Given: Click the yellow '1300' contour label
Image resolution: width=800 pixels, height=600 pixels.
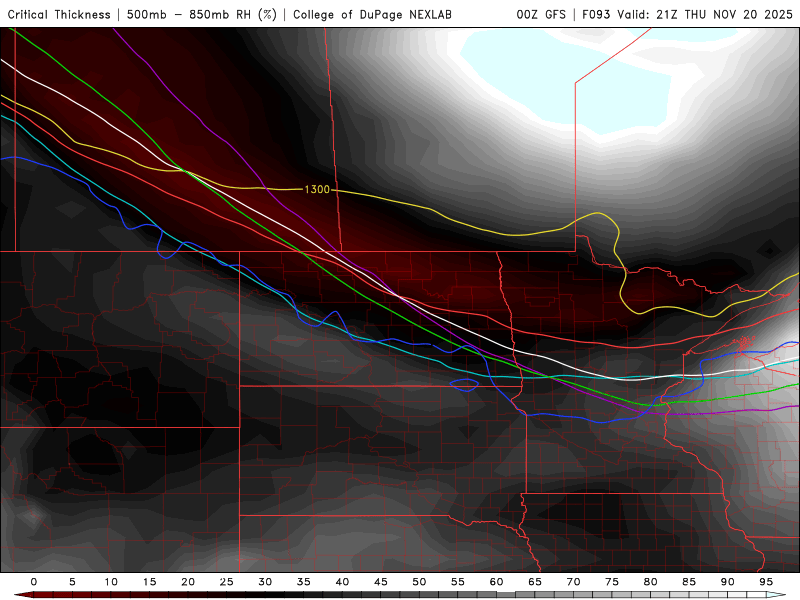Looking at the screenshot, I should click(317, 189).
